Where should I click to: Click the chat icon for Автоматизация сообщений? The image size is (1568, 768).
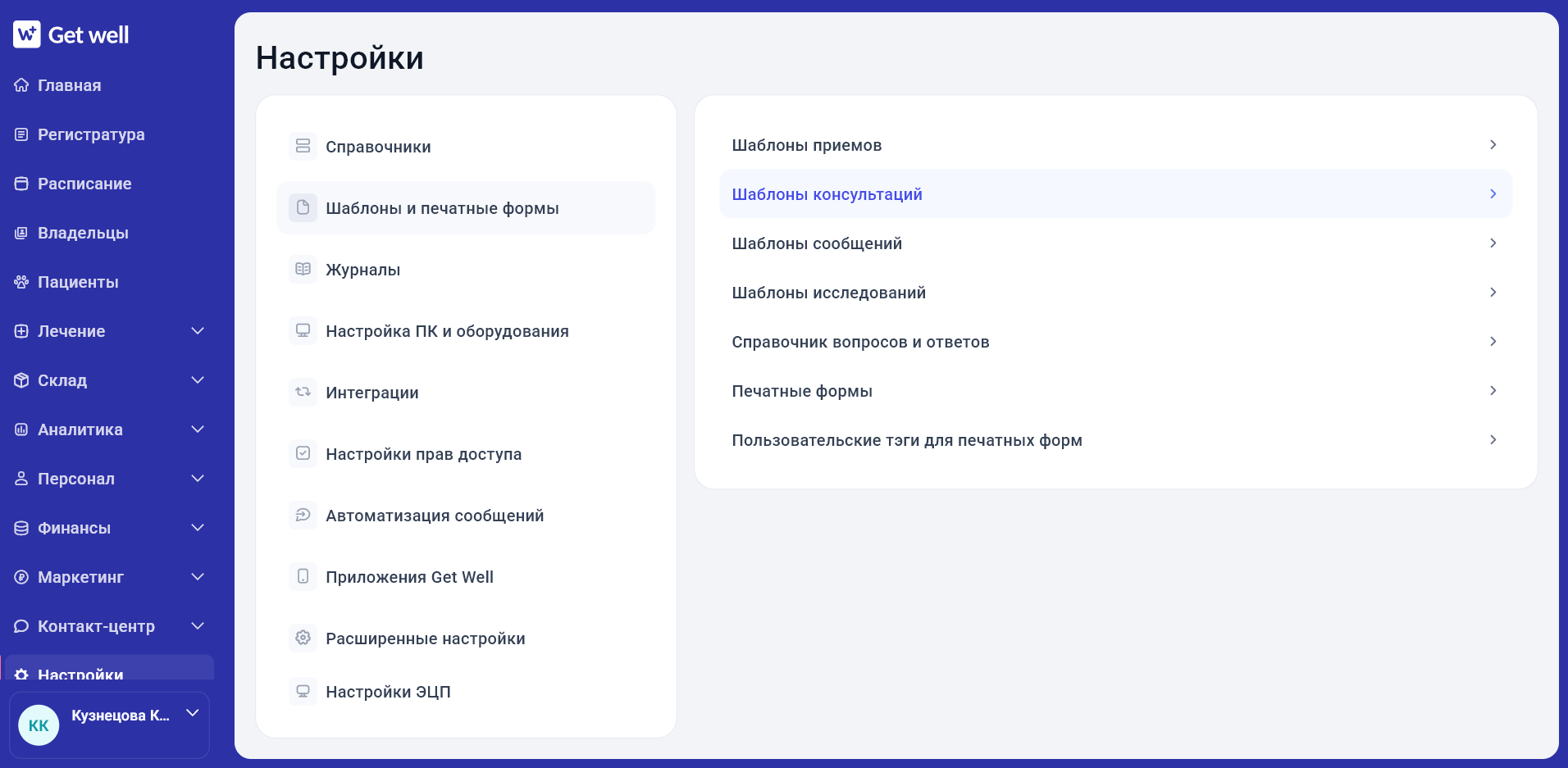[x=303, y=515]
